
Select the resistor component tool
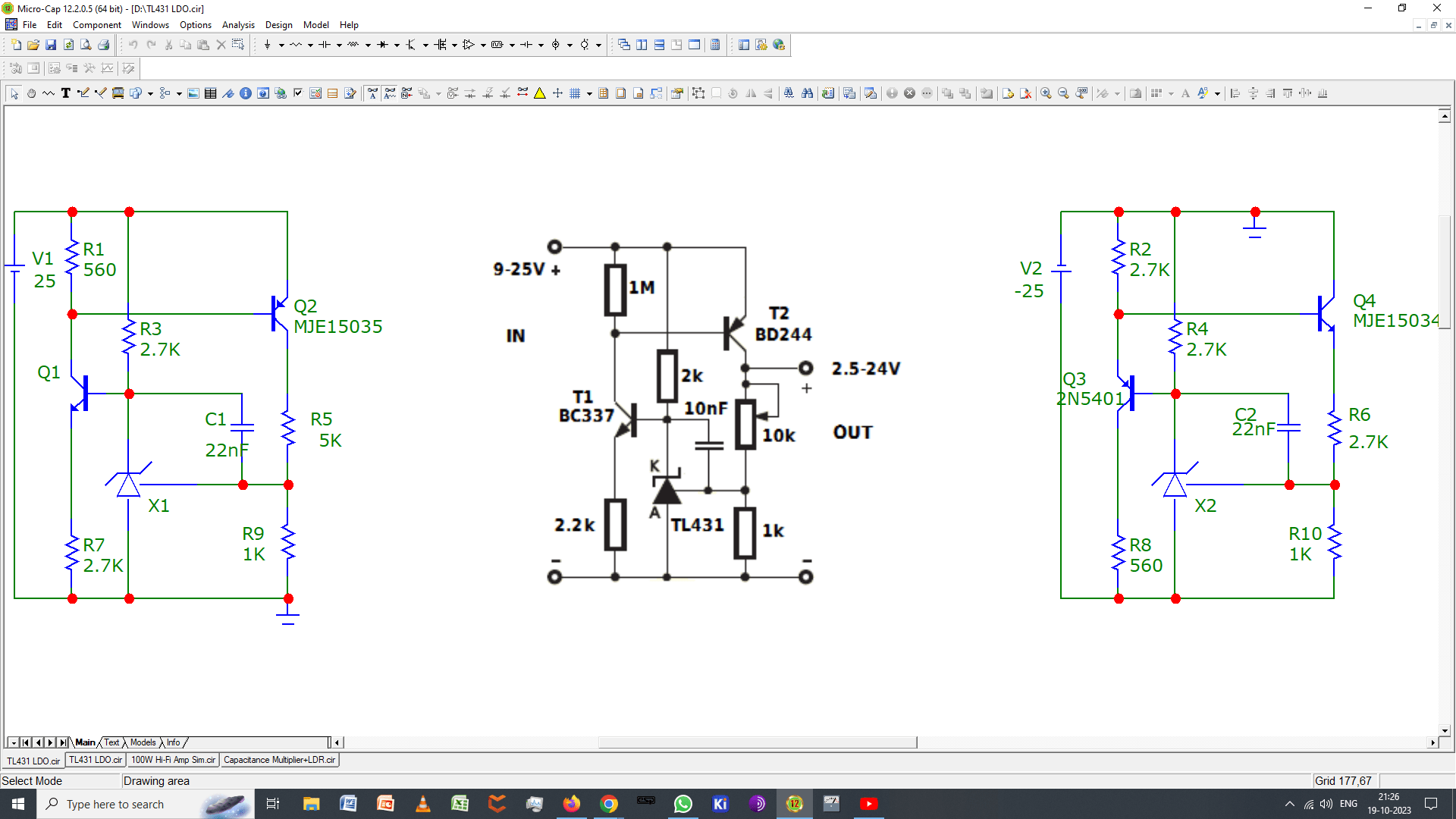point(296,45)
